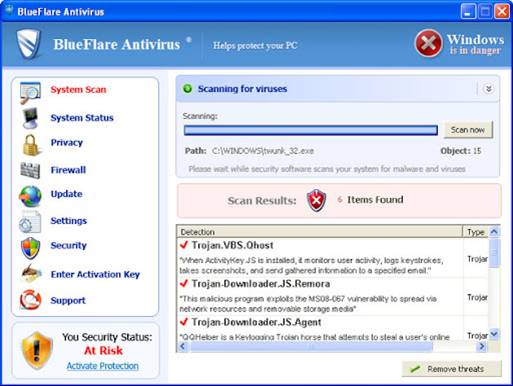Open the Settings gear icon
The image size is (513, 386).
tap(30, 222)
